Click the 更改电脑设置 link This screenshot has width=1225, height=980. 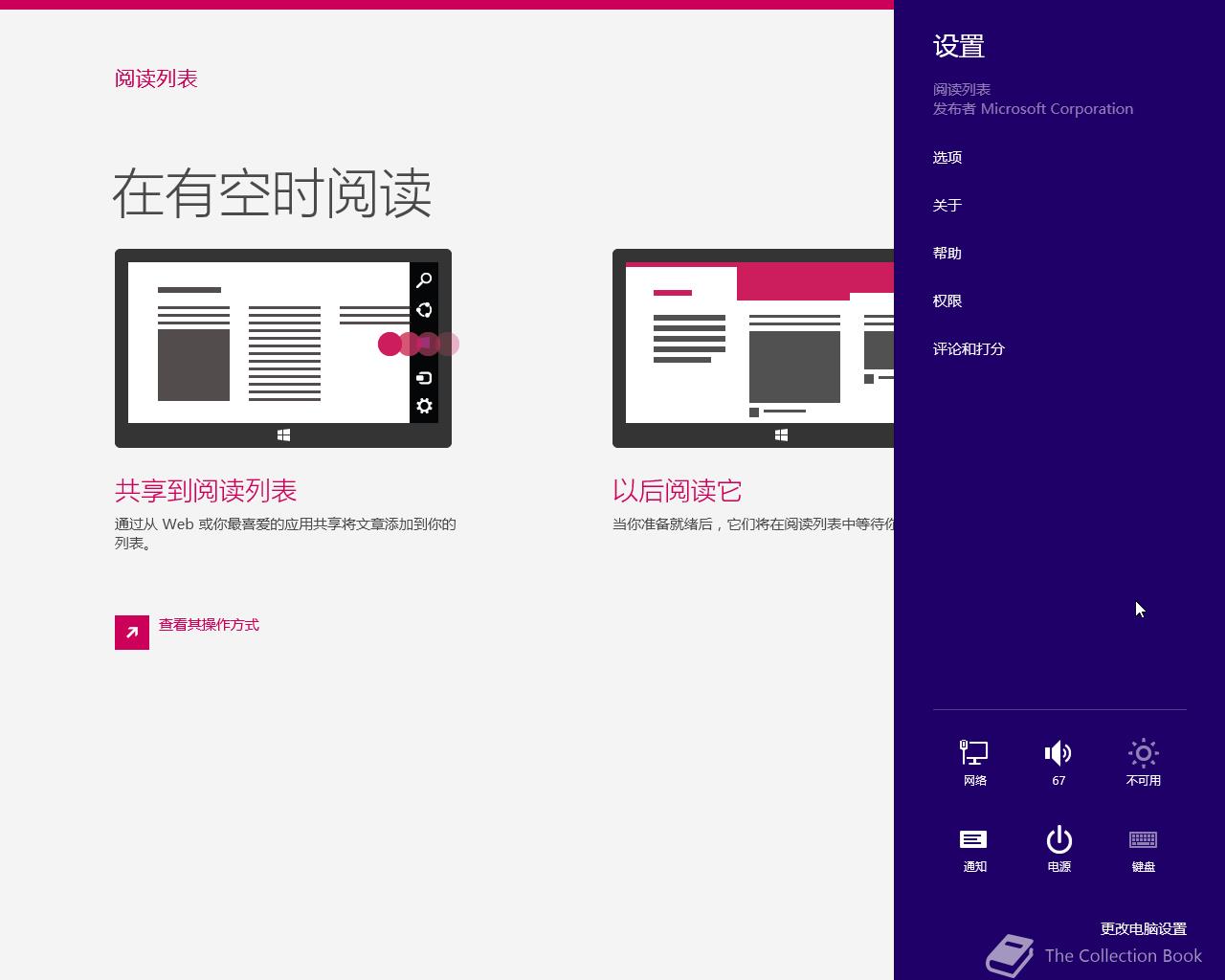tap(1144, 928)
